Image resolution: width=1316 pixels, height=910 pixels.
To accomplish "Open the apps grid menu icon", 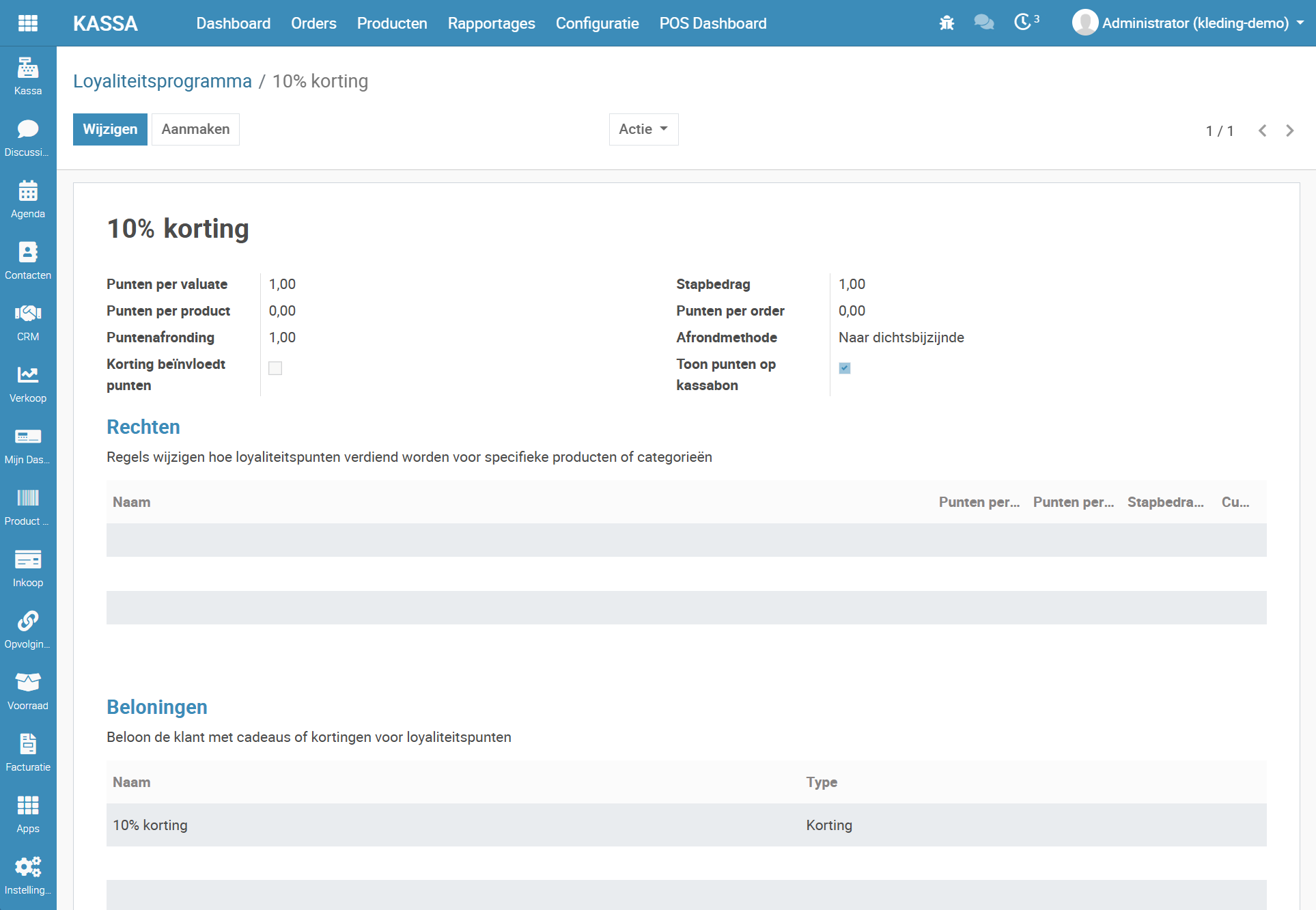I will click(x=28, y=23).
